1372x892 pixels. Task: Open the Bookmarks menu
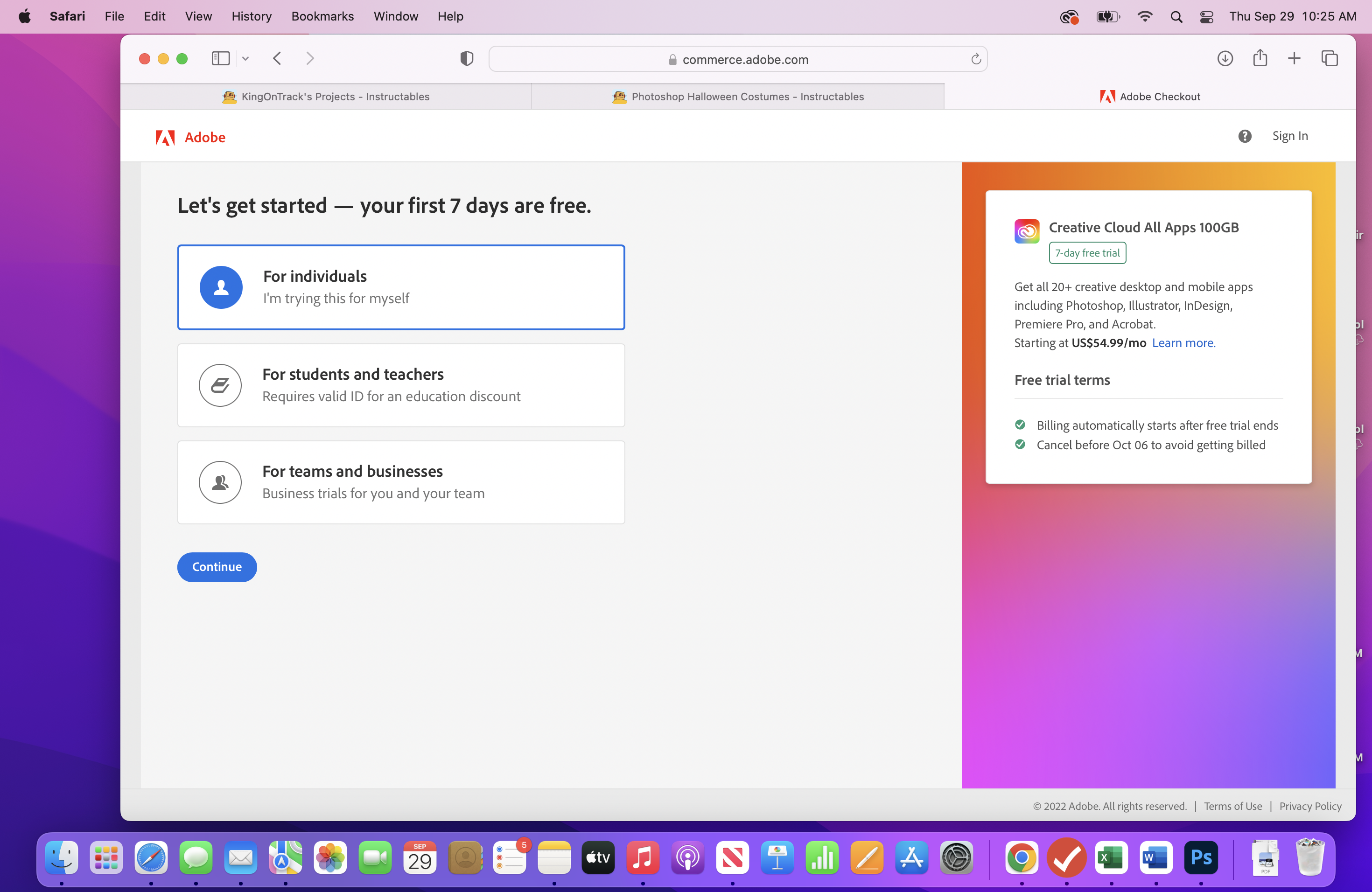pyautogui.click(x=322, y=16)
